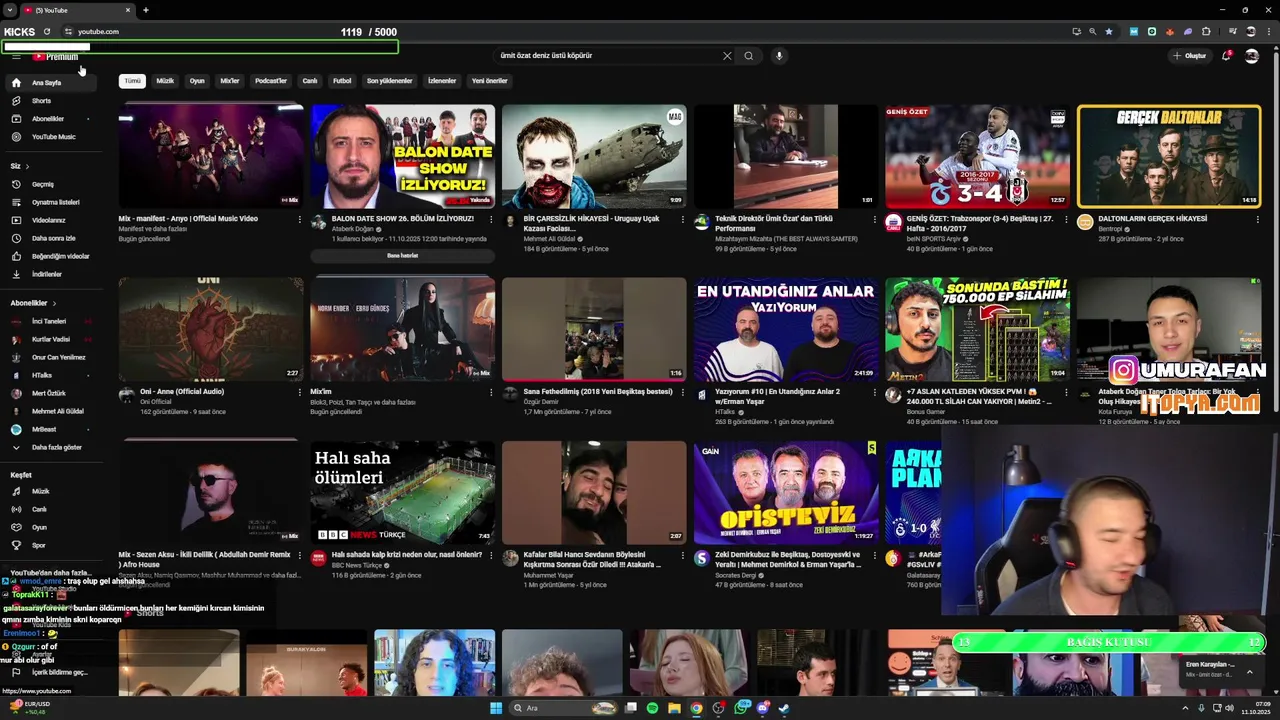This screenshot has height=720, width=1280.
Task: Click the Chrome zoom magnifier icon
Action: (1092, 32)
